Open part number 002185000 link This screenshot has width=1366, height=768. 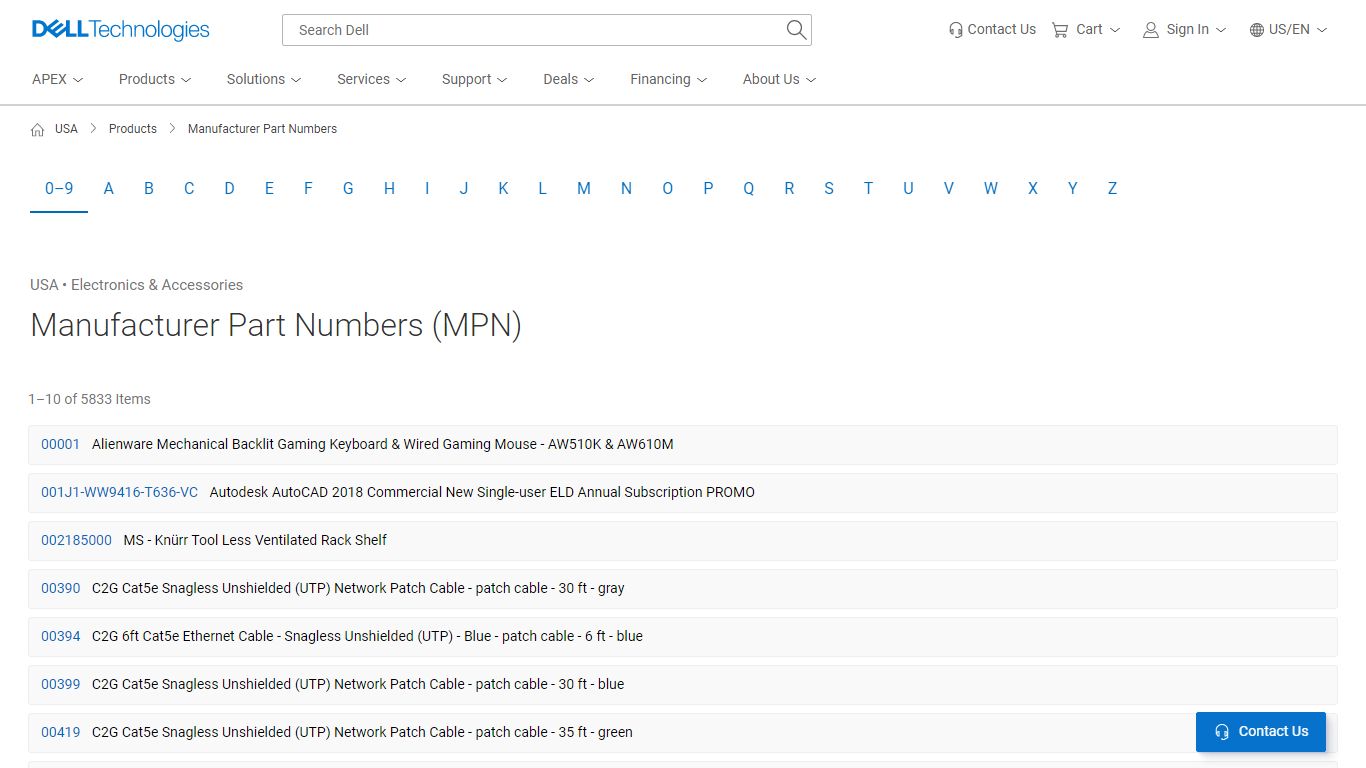(x=76, y=540)
